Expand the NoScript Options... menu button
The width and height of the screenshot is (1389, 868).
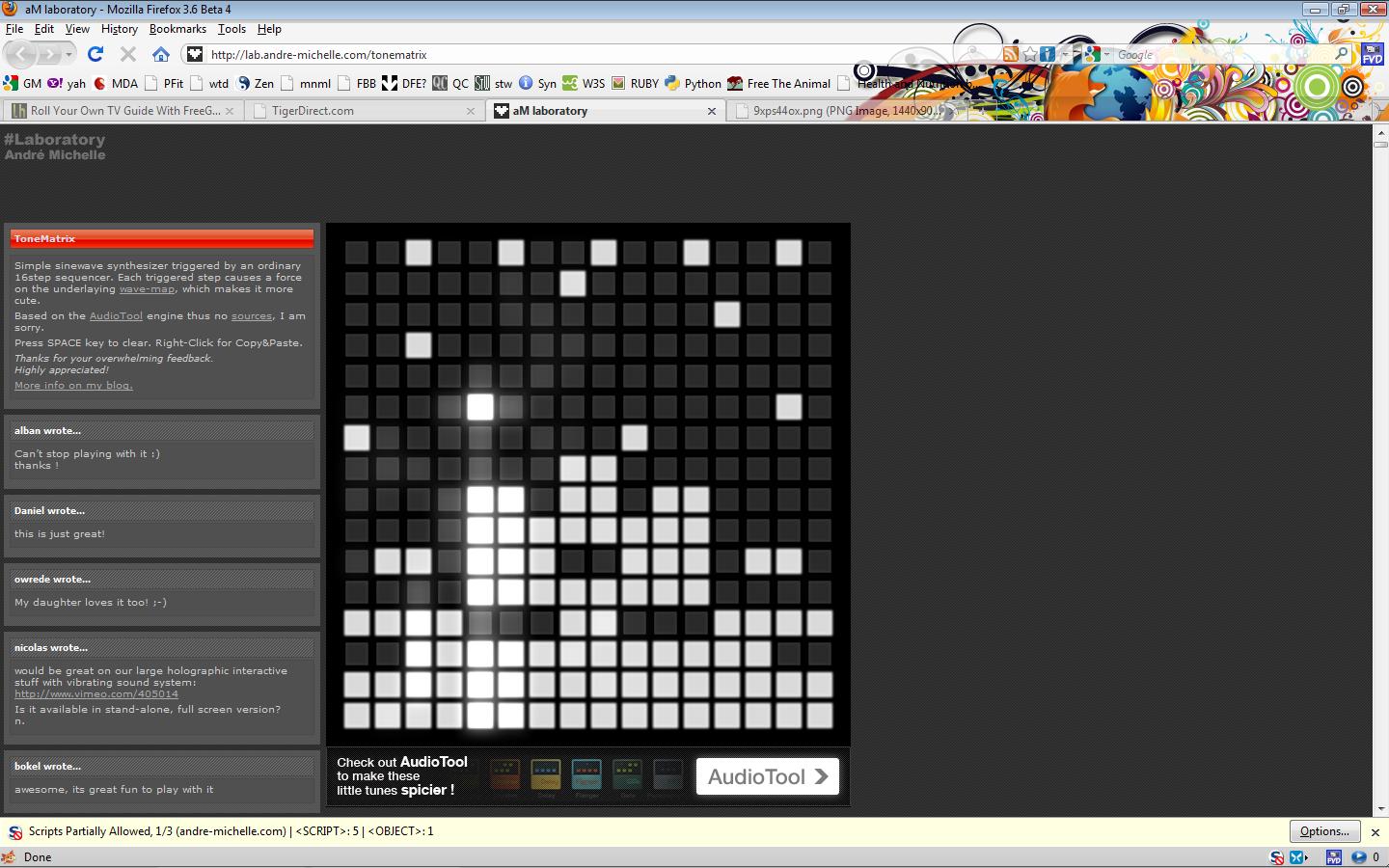[x=1324, y=831]
